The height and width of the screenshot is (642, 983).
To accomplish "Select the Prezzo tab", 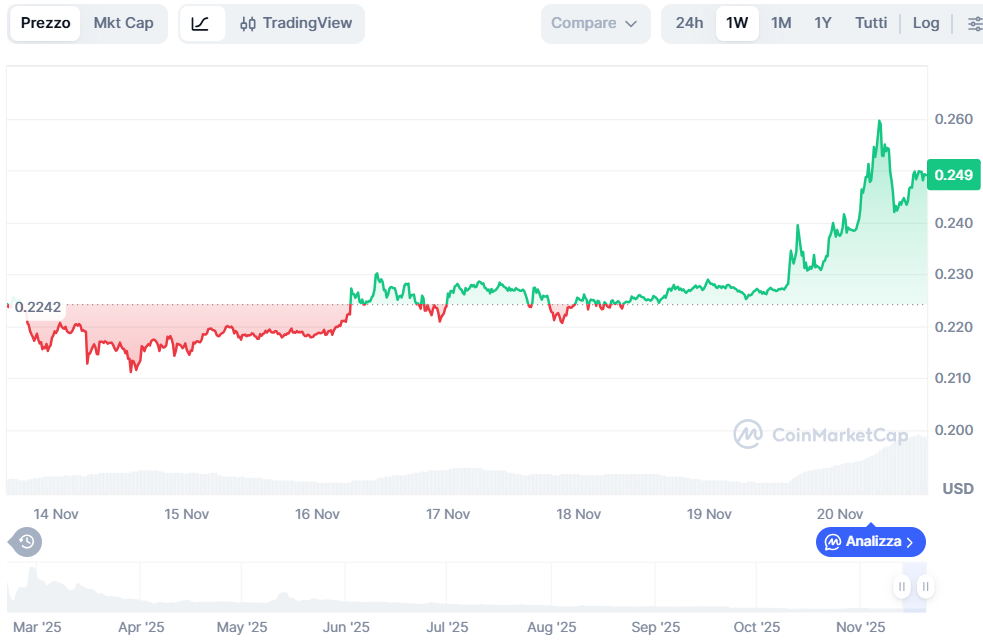I will pos(45,23).
